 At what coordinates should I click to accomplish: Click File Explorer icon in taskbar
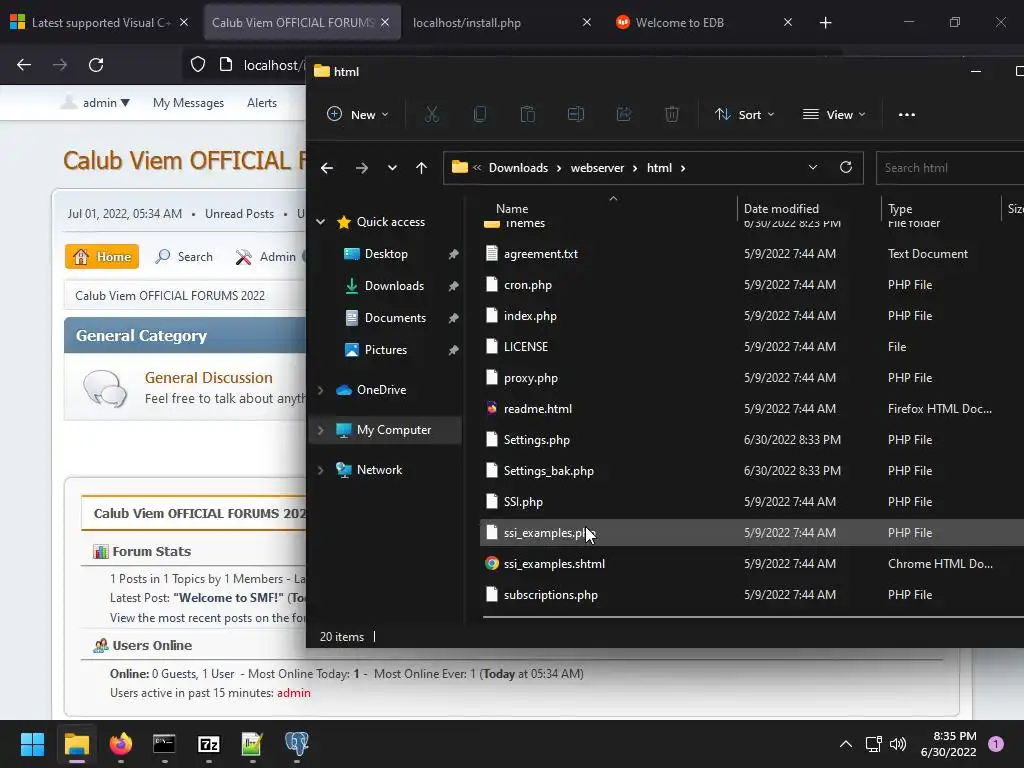[x=76, y=744]
